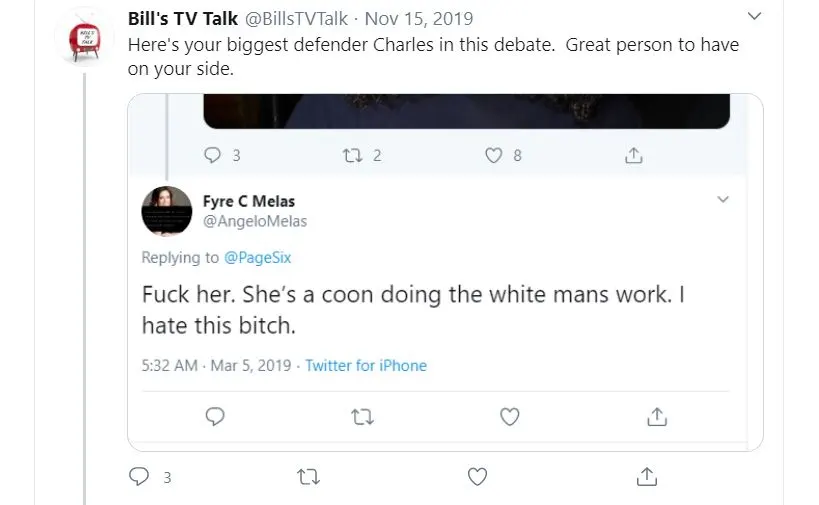Click heart icon showing 8 likes
This screenshot has height=505, width=819.
[493, 155]
